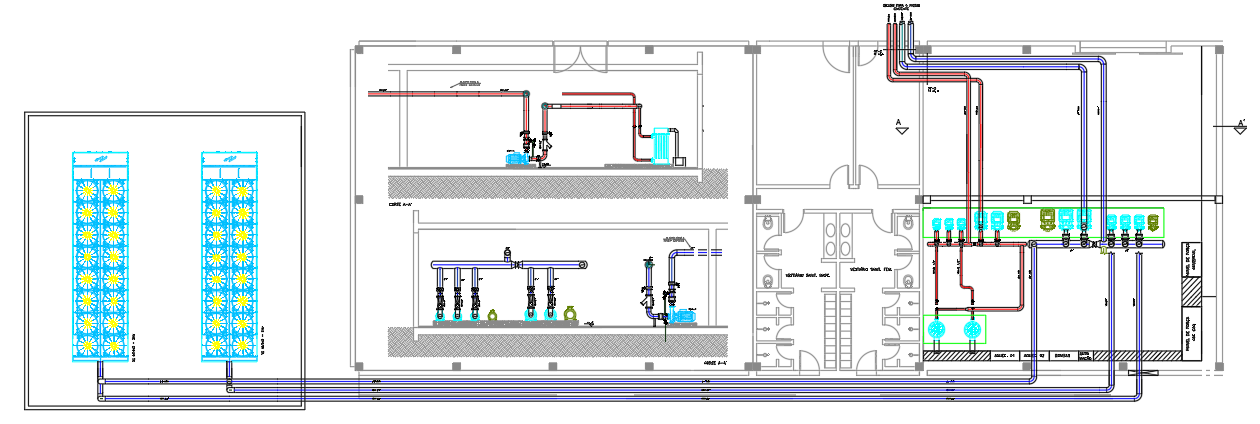Click the left circular pump in plan view
1260x424 pixels.
938,330
